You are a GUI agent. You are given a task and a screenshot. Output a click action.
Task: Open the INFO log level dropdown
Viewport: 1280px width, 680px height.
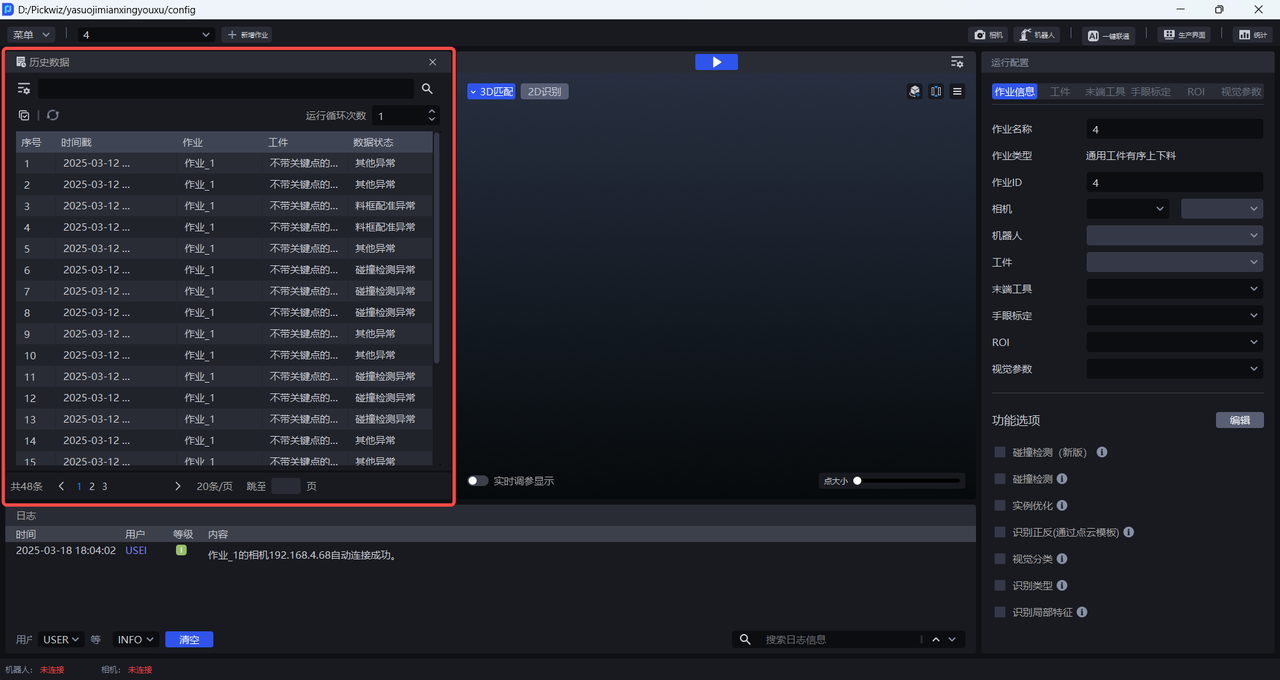pos(136,640)
